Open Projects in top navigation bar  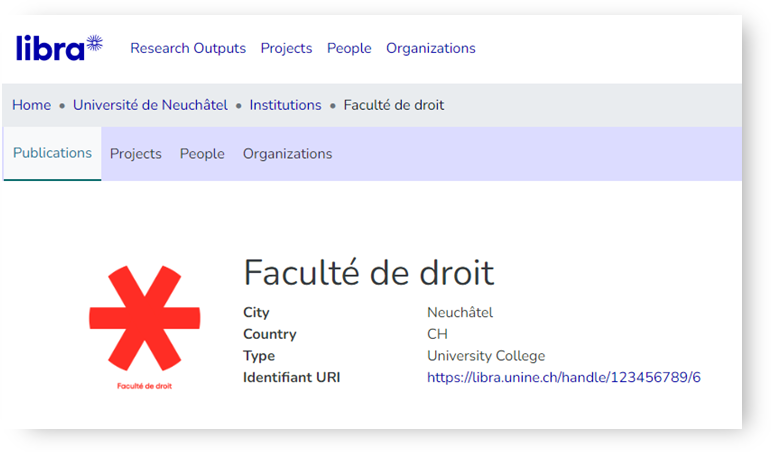click(286, 48)
